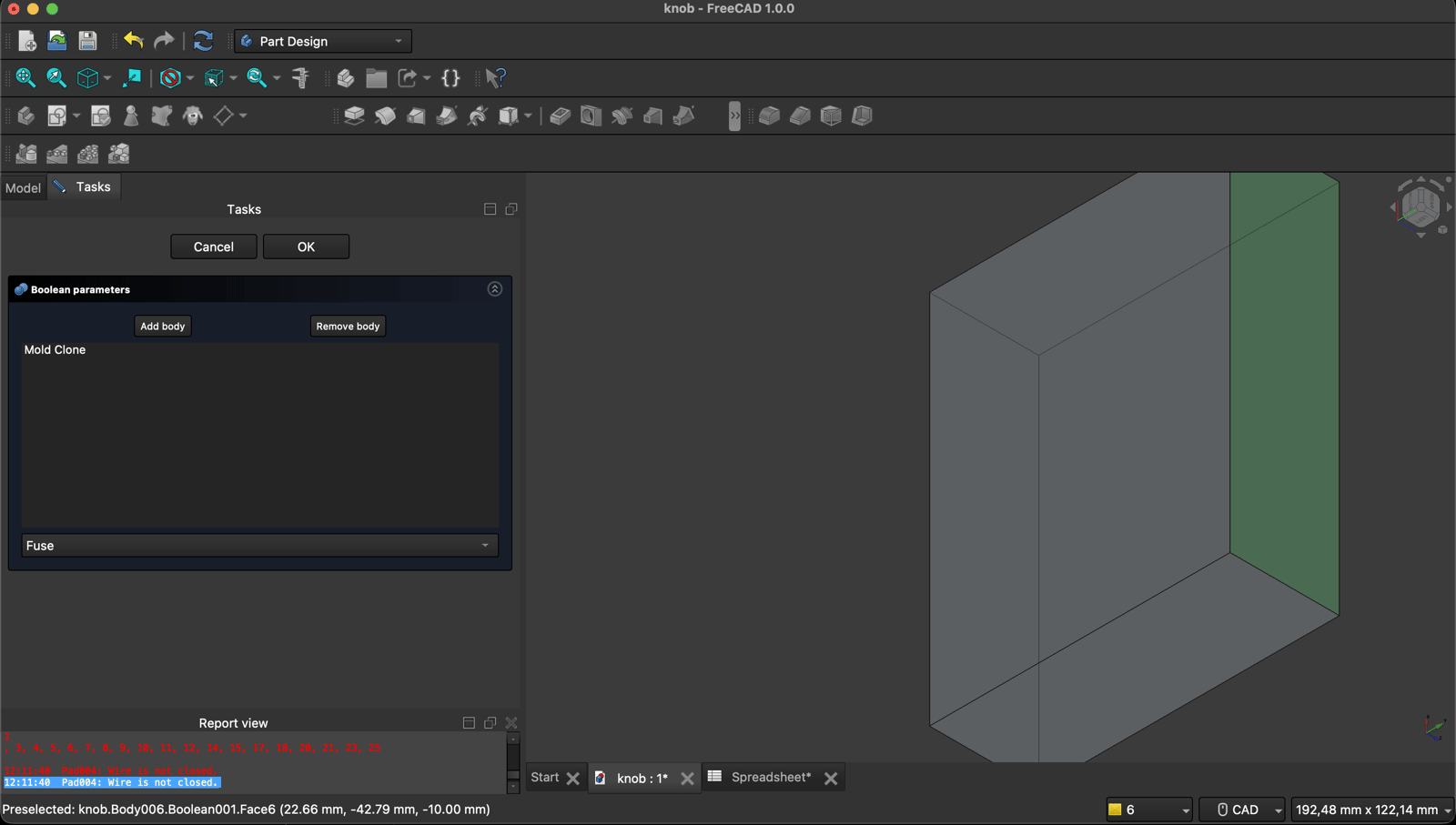Apply the Fillet tool
Image resolution: width=1456 pixels, height=825 pixels.
point(769,116)
